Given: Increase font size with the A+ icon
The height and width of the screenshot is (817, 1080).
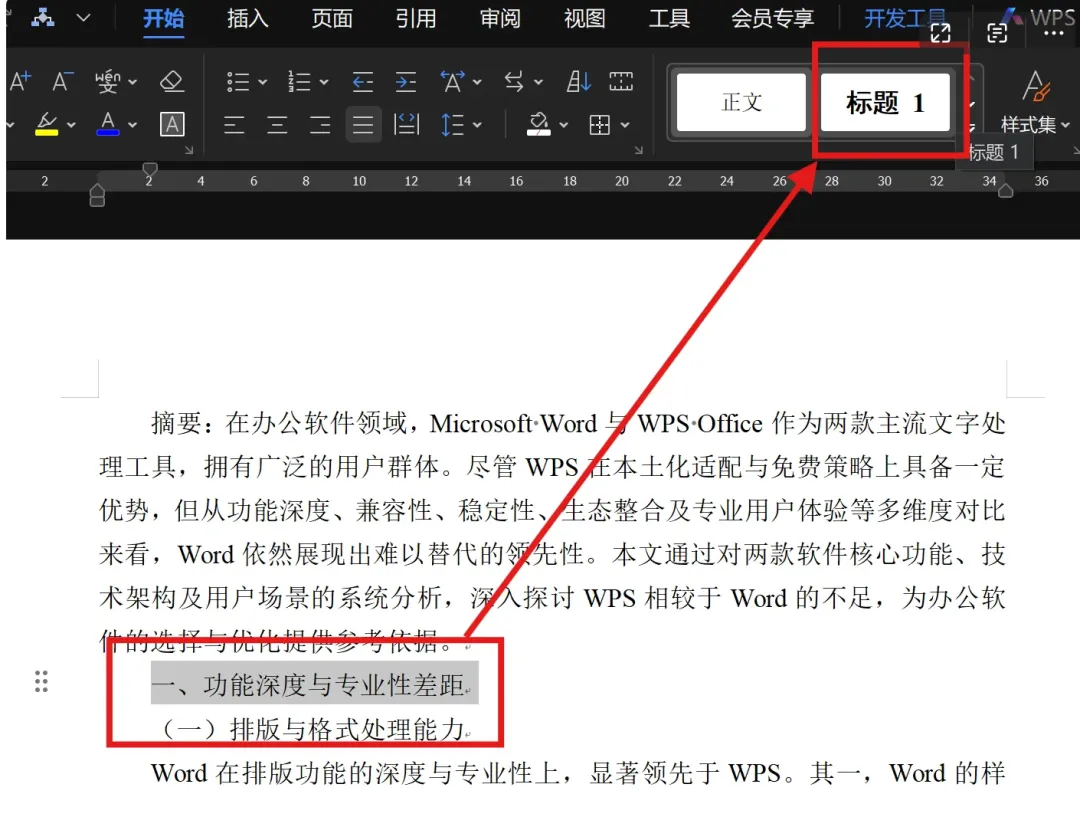Looking at the screenshot, I should 20,81.
